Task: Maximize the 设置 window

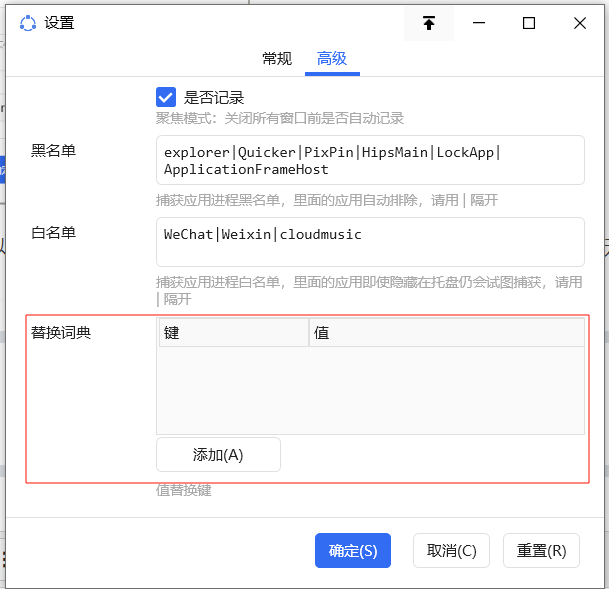Action: [529, 23]
